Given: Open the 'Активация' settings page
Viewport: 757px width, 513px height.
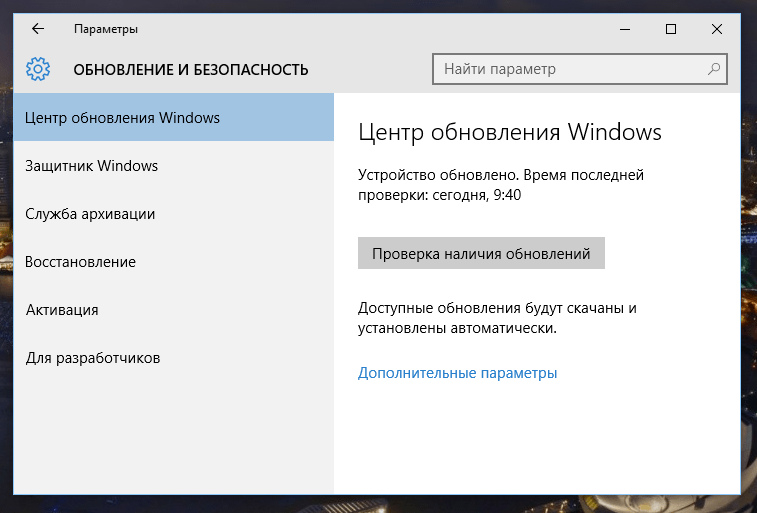Looking at the screenshot, I should click(62, 310).
